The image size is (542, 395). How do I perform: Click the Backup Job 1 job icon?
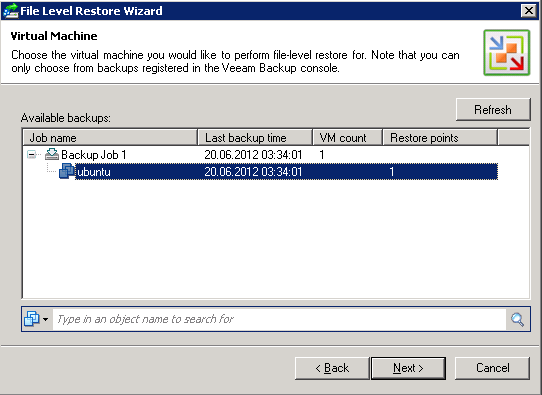tap(52, 154)
